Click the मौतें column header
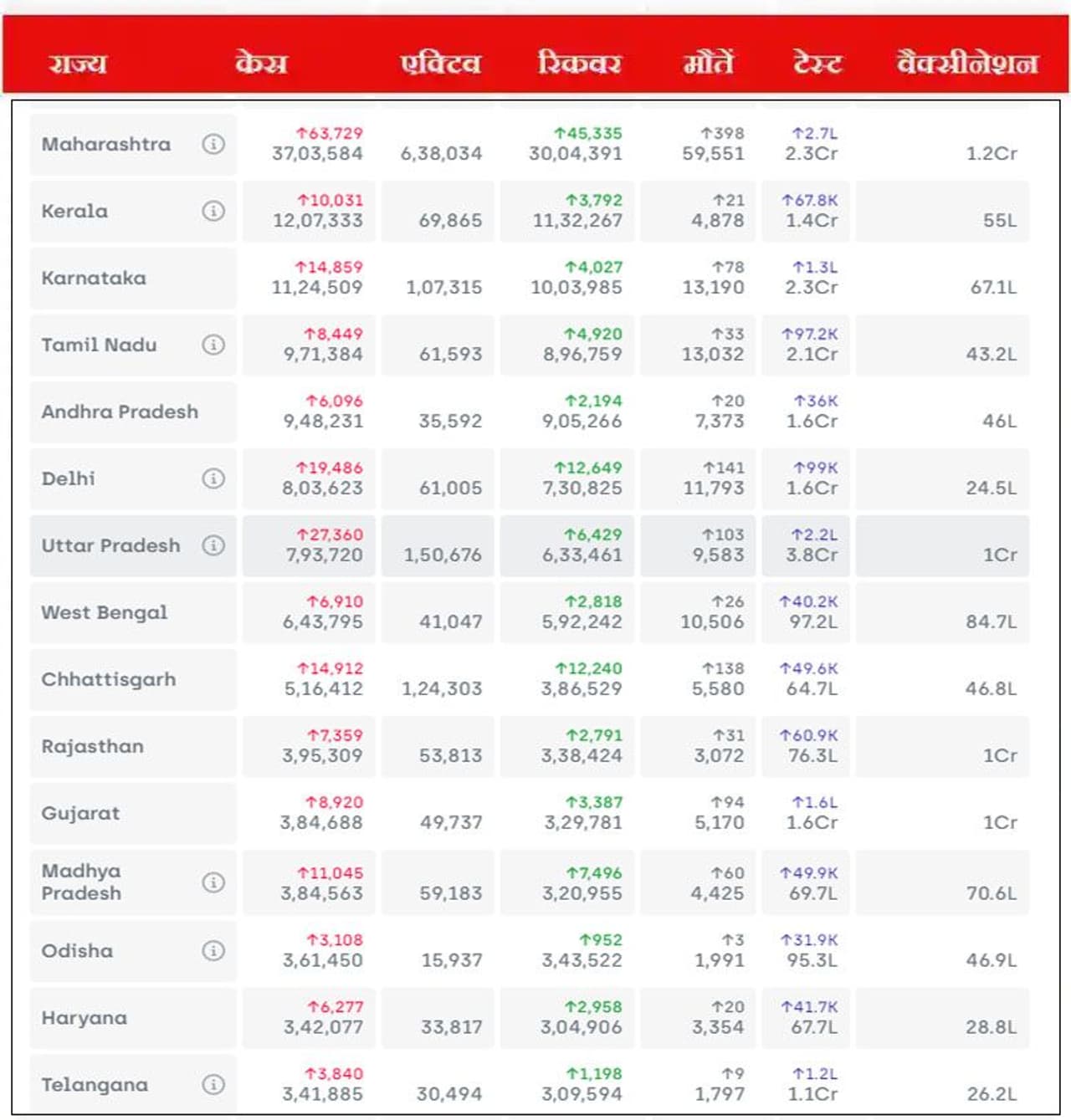1071x1120 pixels. click(x=709, y=64)
